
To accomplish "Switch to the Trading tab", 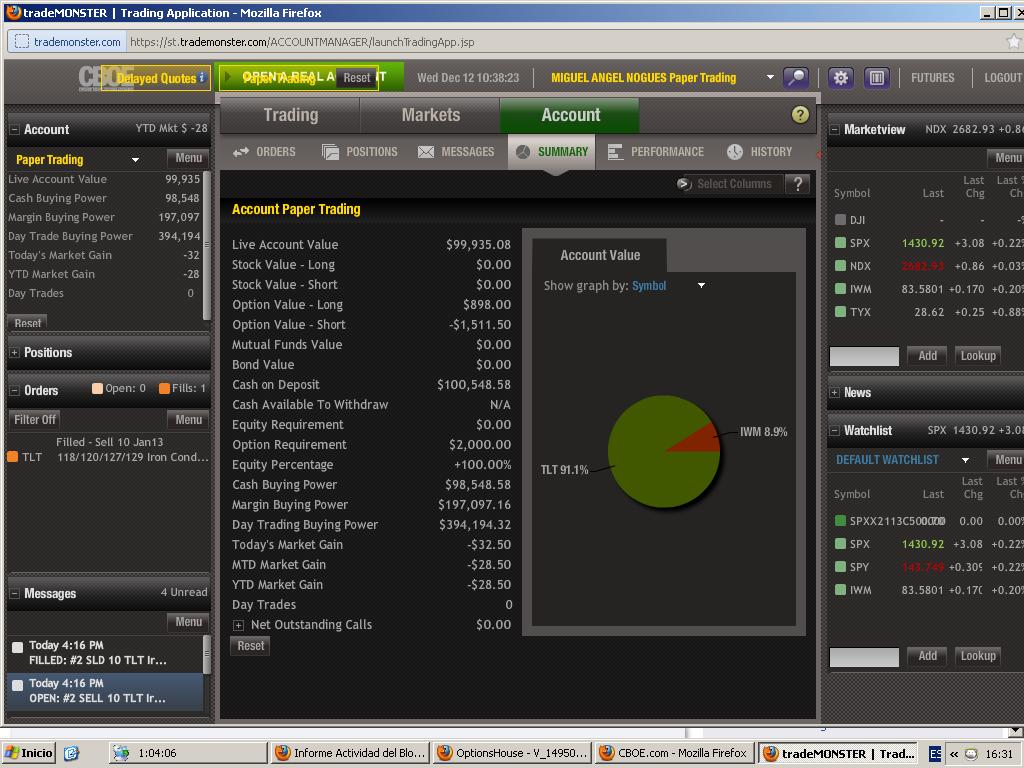I will pos(290,115).
